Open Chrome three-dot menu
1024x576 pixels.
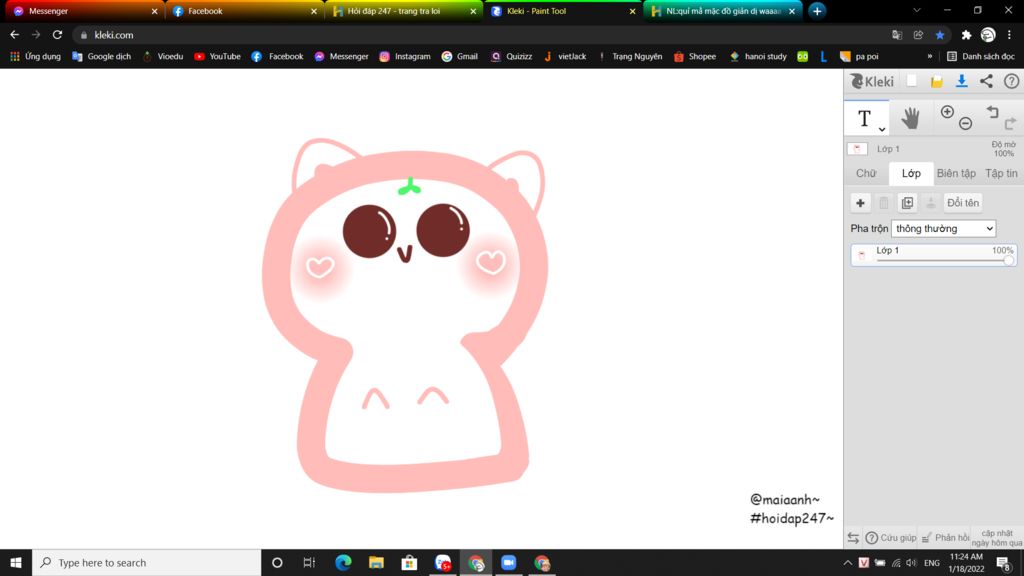coord(1010,35)
